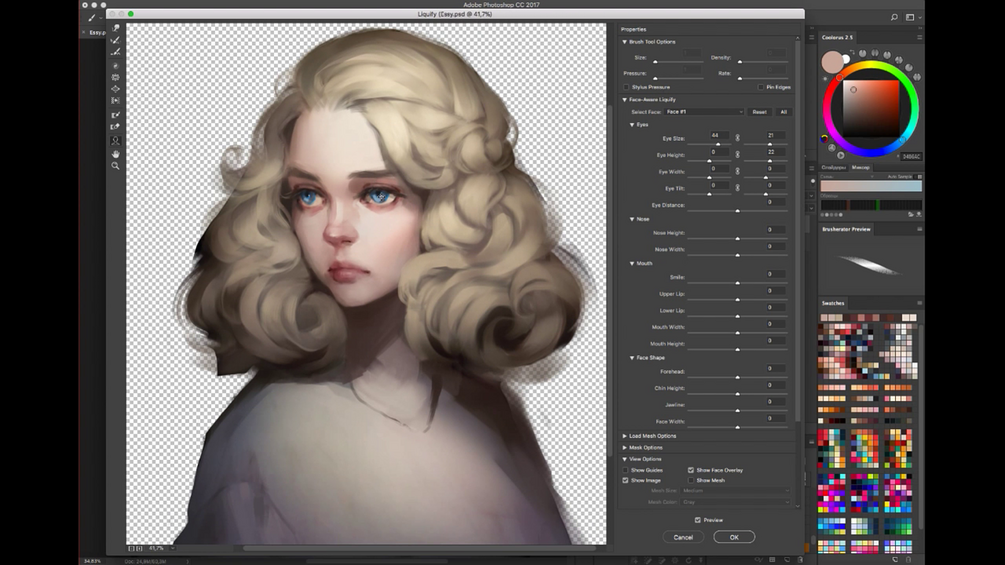Open the Coolorus 2.5 panel tab
The width and height of the screenshot is (1005, 565).
click(x=837, y=37)
